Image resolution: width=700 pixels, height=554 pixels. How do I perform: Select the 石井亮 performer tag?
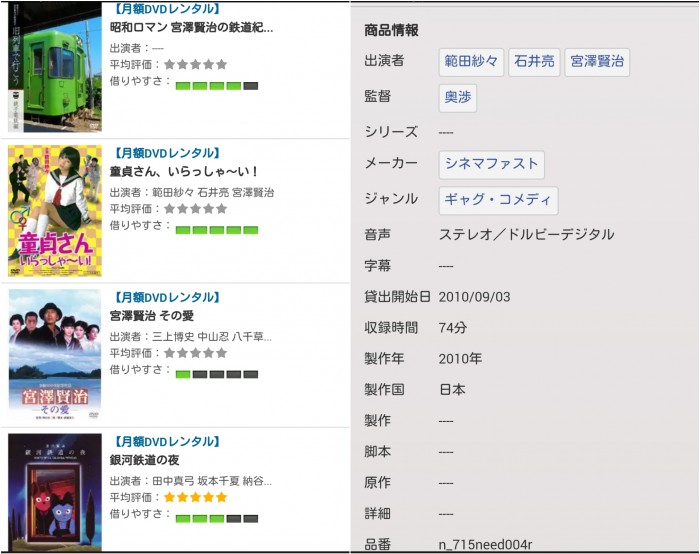(x=534, y=62)
